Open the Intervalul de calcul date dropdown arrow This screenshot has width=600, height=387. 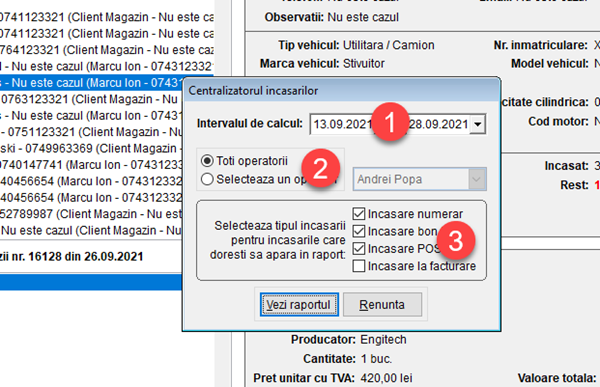(478, 124)
